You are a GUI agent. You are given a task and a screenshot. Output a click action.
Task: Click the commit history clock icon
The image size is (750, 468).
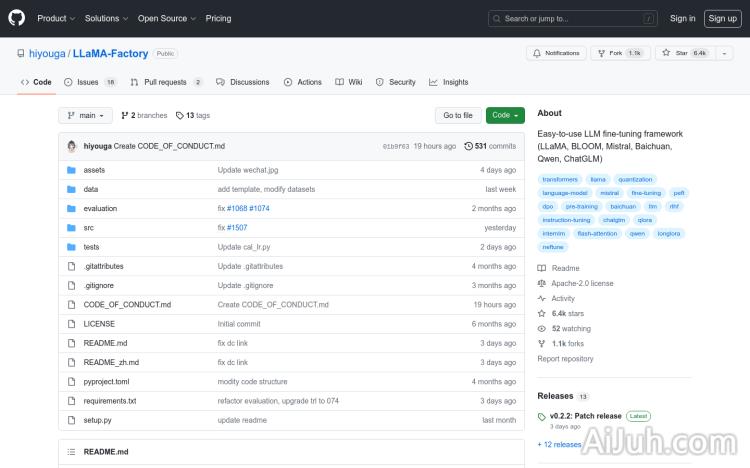click(x=468, y=146)
